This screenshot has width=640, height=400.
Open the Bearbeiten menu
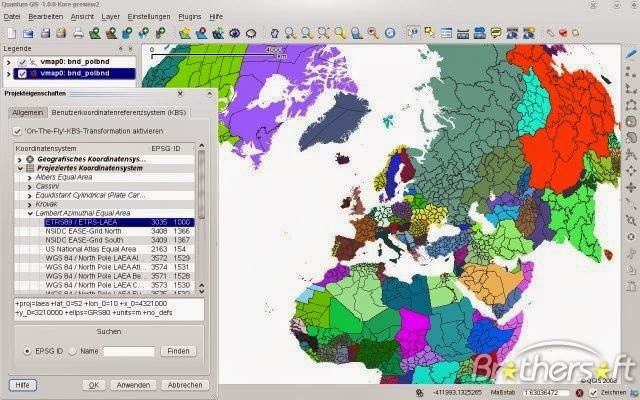click(46, 17)
